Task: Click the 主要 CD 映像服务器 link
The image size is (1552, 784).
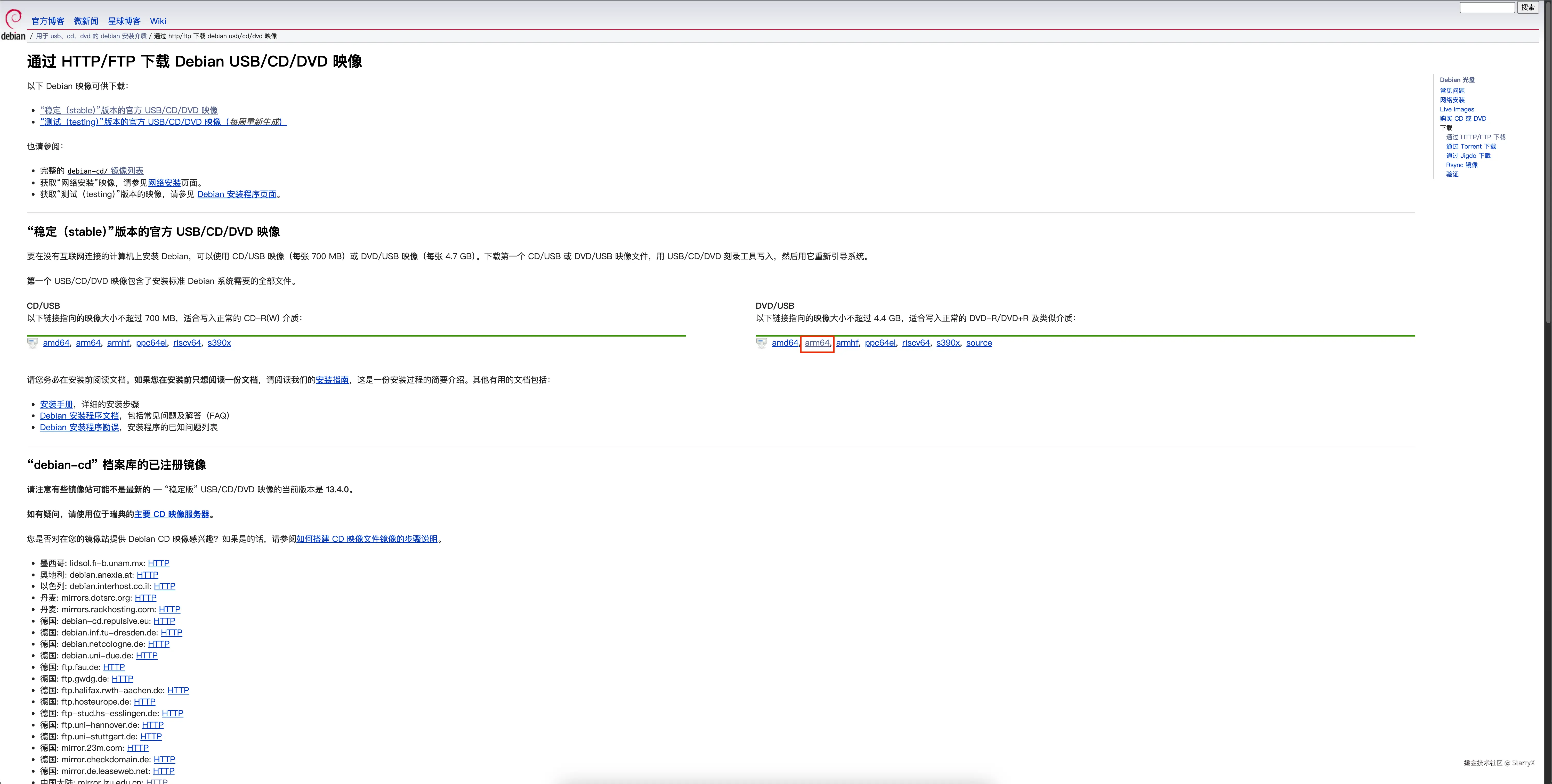Action: click(x=172, y=514)
